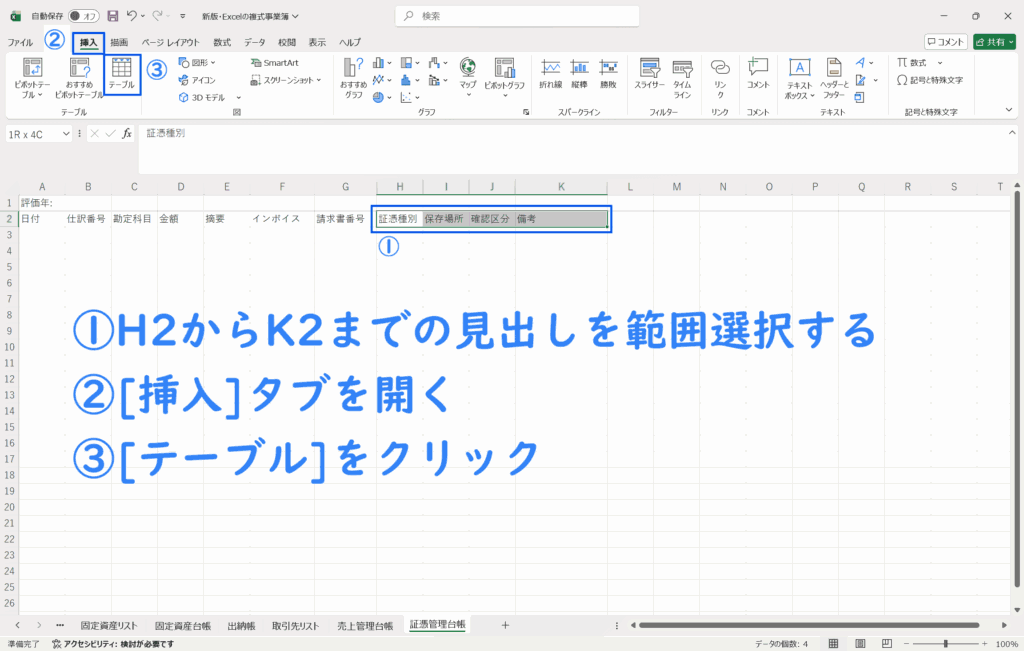Click the 共有 share button

(994, 42)
